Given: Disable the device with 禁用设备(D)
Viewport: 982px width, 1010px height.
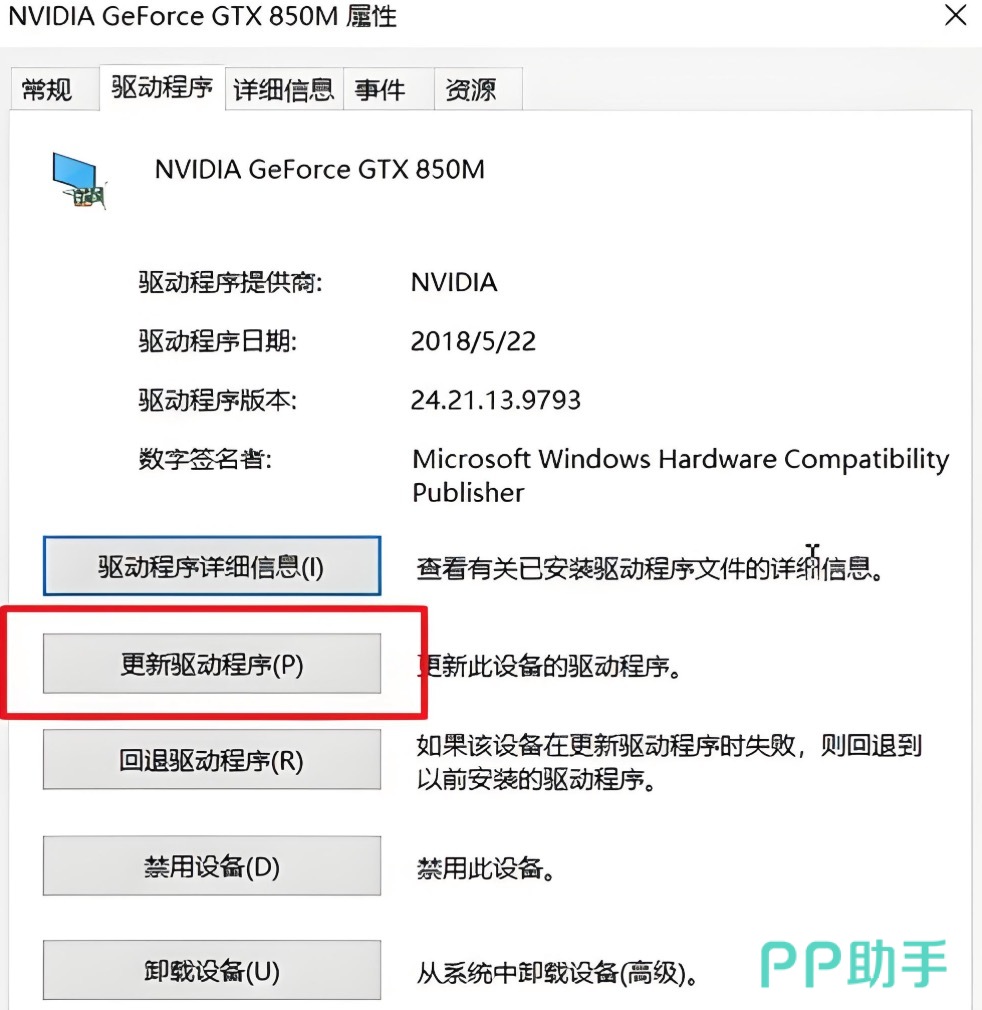Looking at the screenshot, I should click(211, 866).
